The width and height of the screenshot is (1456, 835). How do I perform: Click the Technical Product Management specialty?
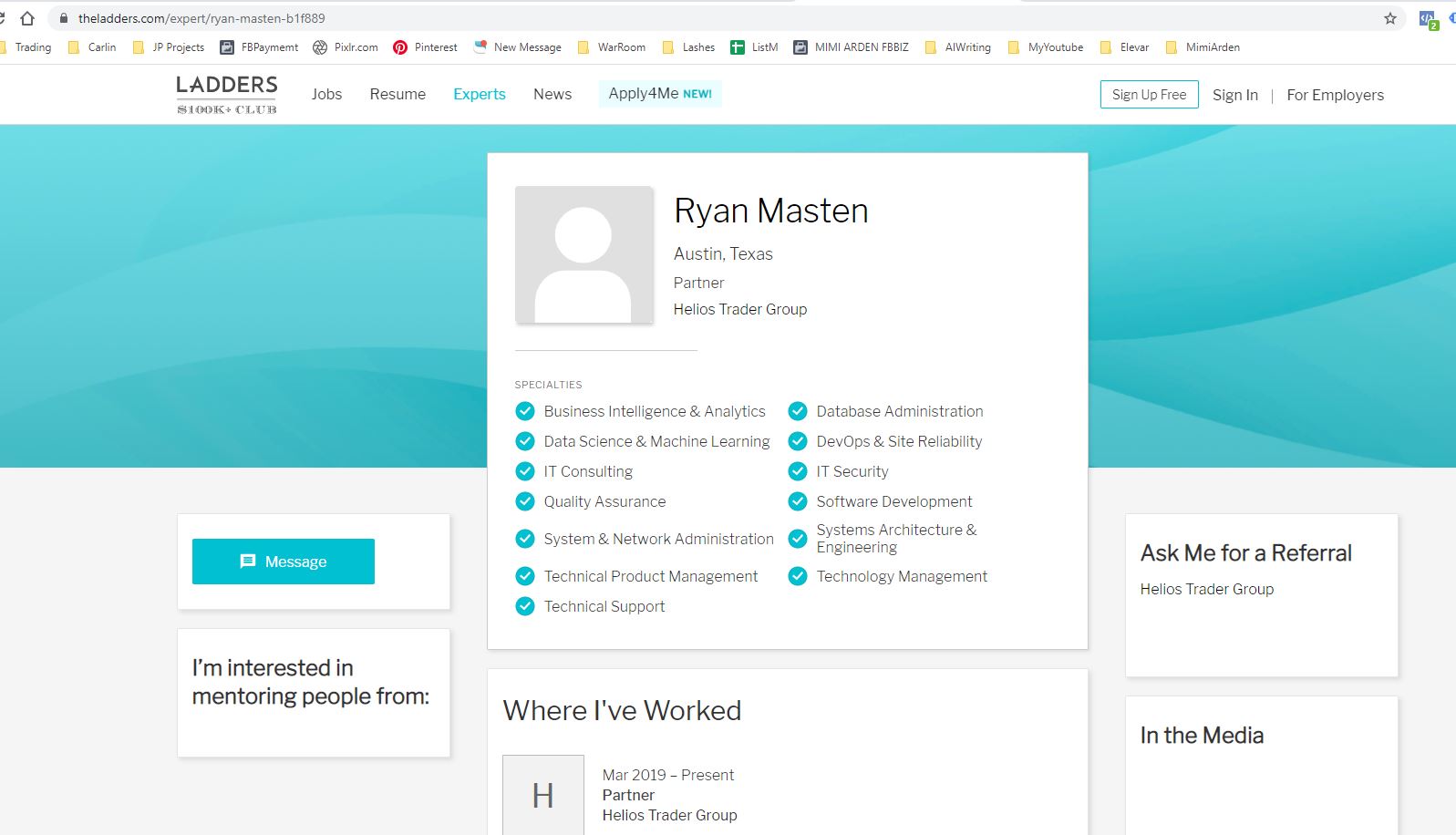tap(651, 576)
